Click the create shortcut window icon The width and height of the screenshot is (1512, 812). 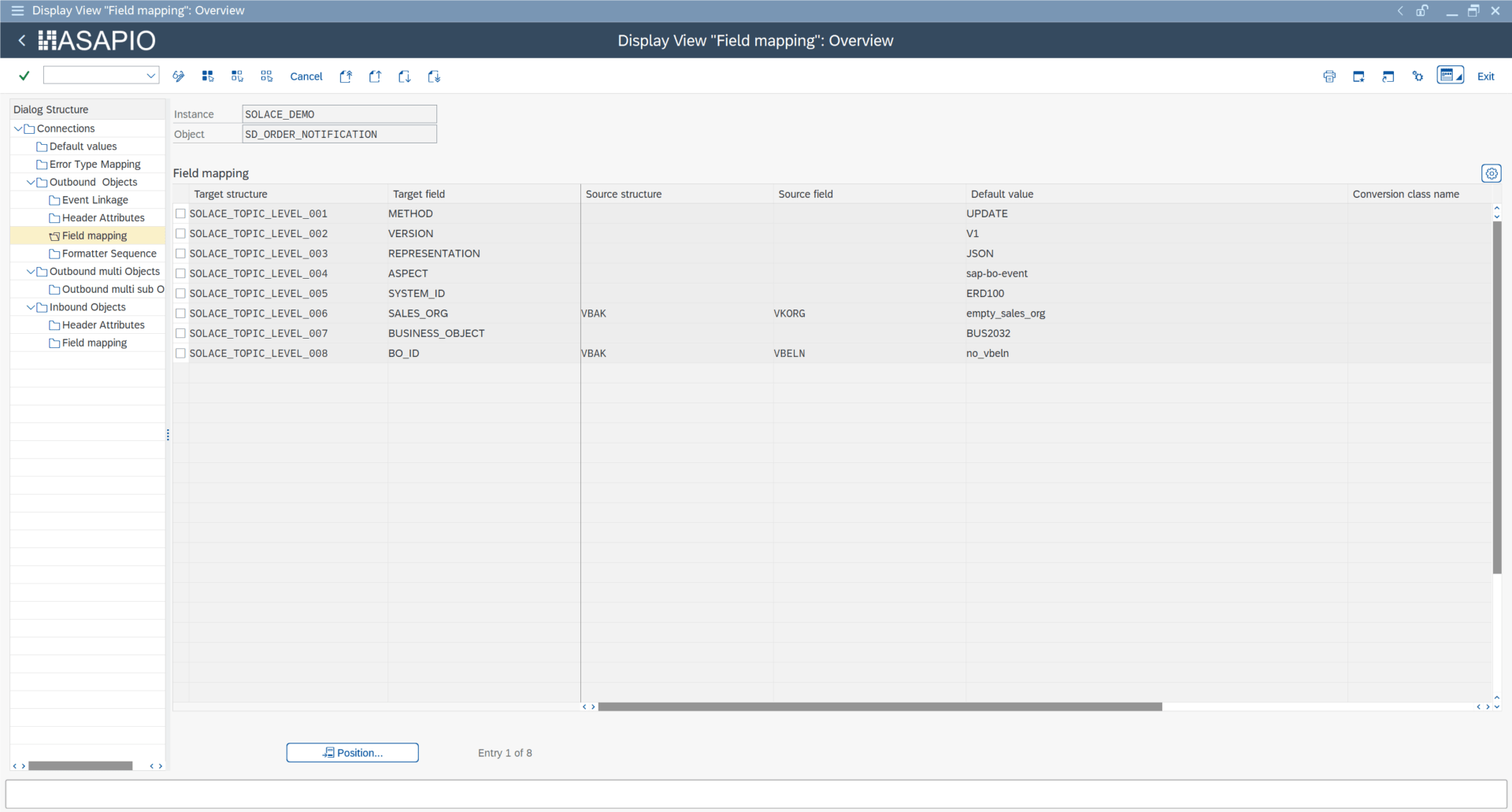pyautogui.click(x=1388, y=76)
